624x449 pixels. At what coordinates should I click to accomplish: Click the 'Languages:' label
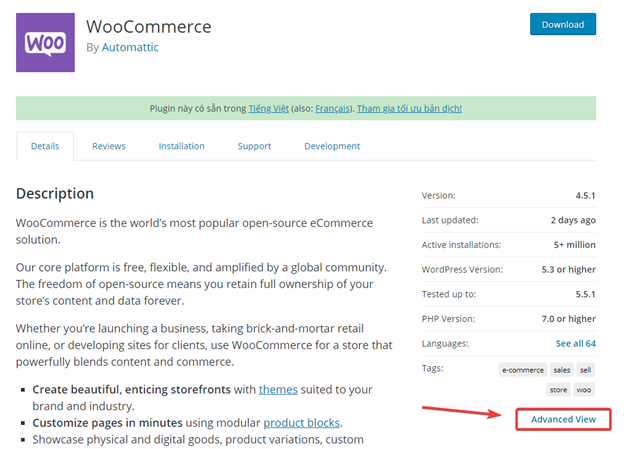[445, 344]
